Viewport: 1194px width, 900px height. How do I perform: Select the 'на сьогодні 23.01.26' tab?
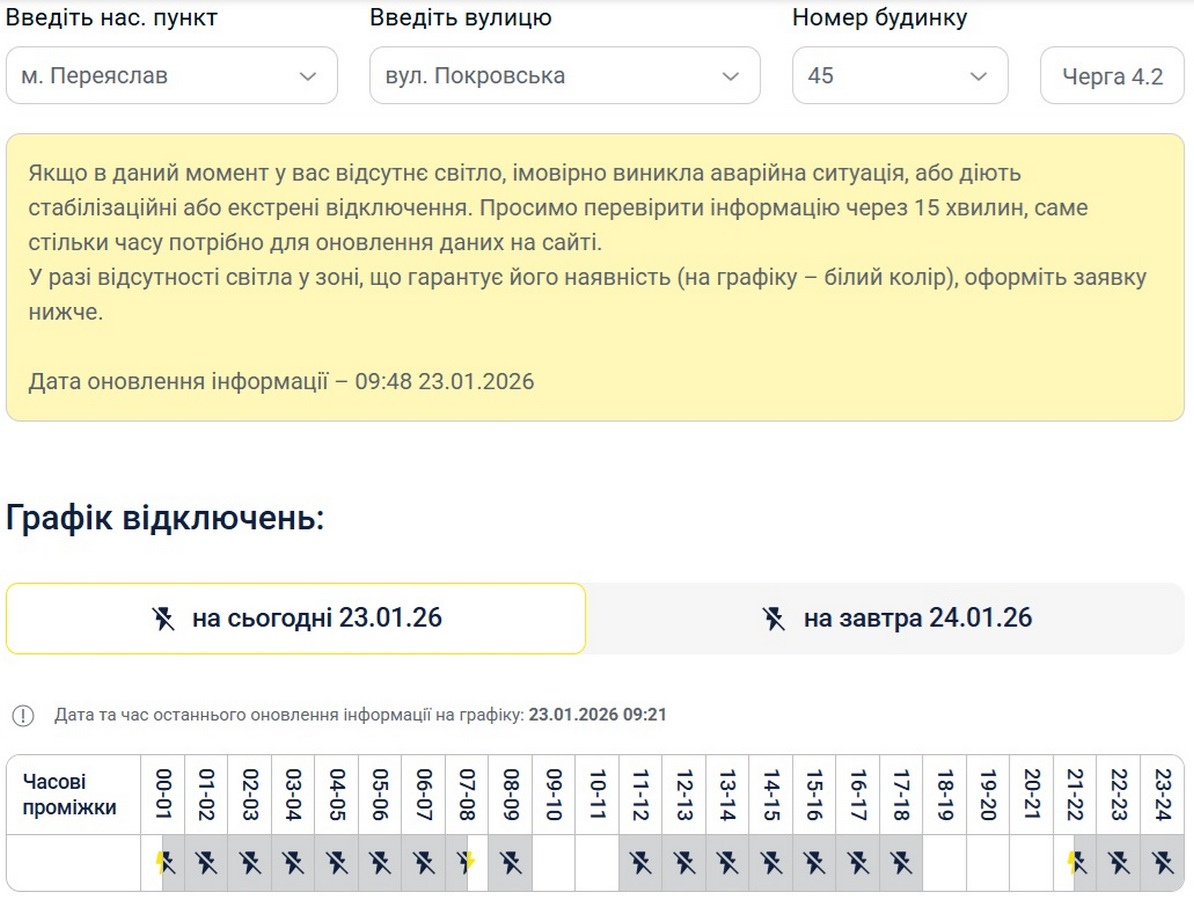click(x=296, y=618)
